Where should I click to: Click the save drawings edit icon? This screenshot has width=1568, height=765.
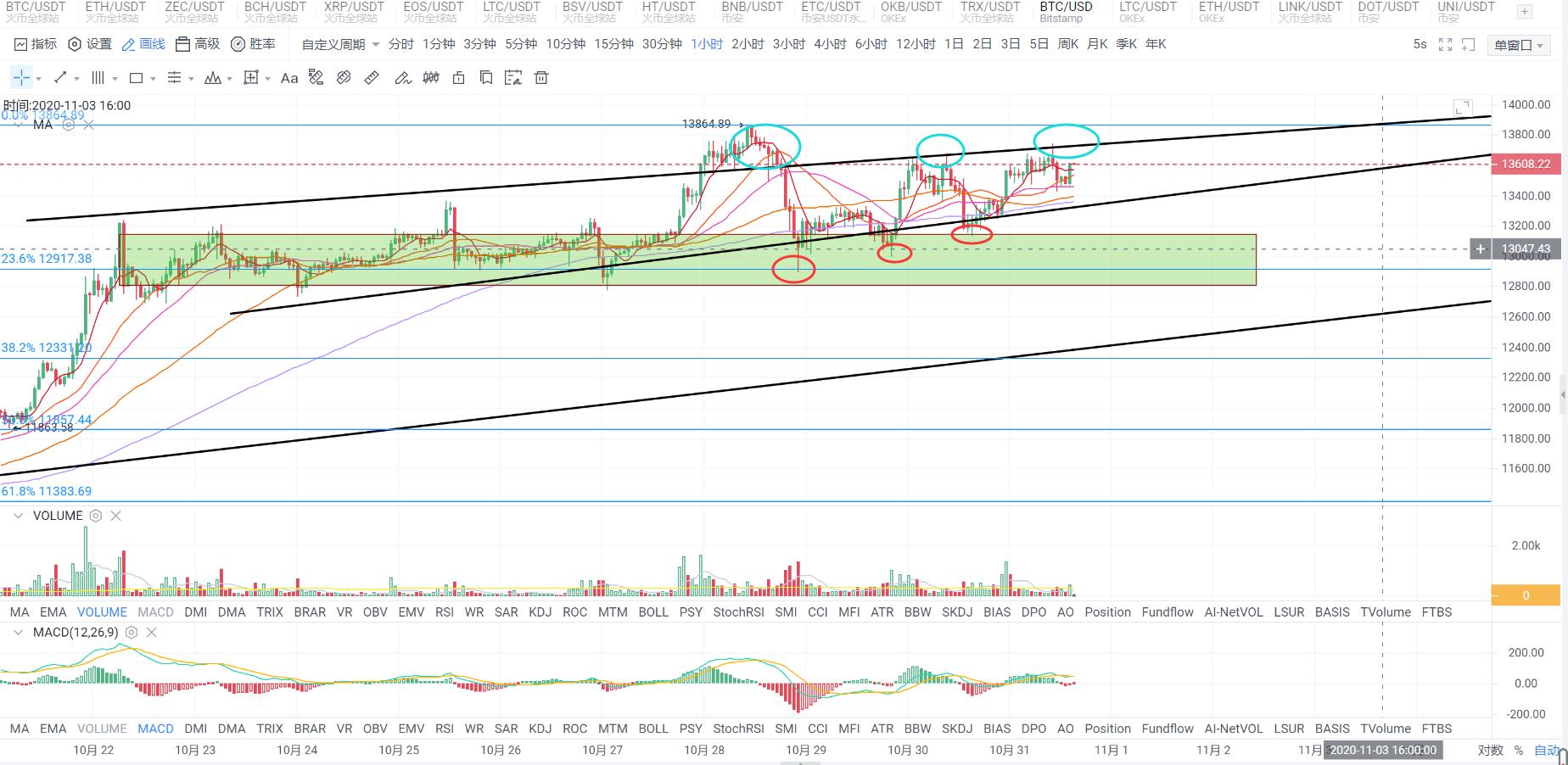pyautogui.click(x=512, y=78)
